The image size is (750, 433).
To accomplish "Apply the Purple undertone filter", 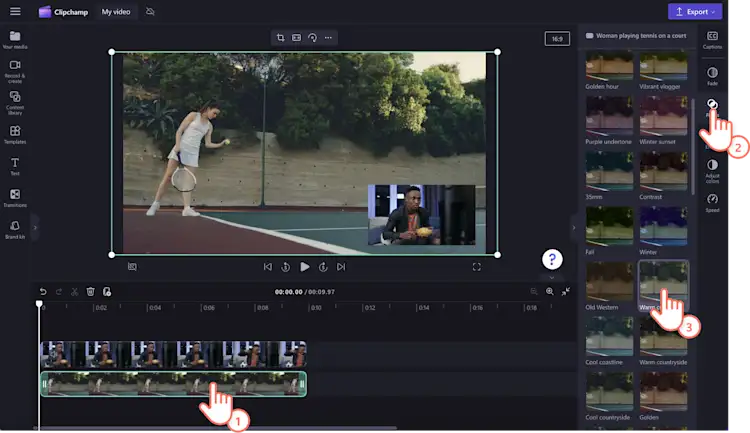I will [609, 120].
